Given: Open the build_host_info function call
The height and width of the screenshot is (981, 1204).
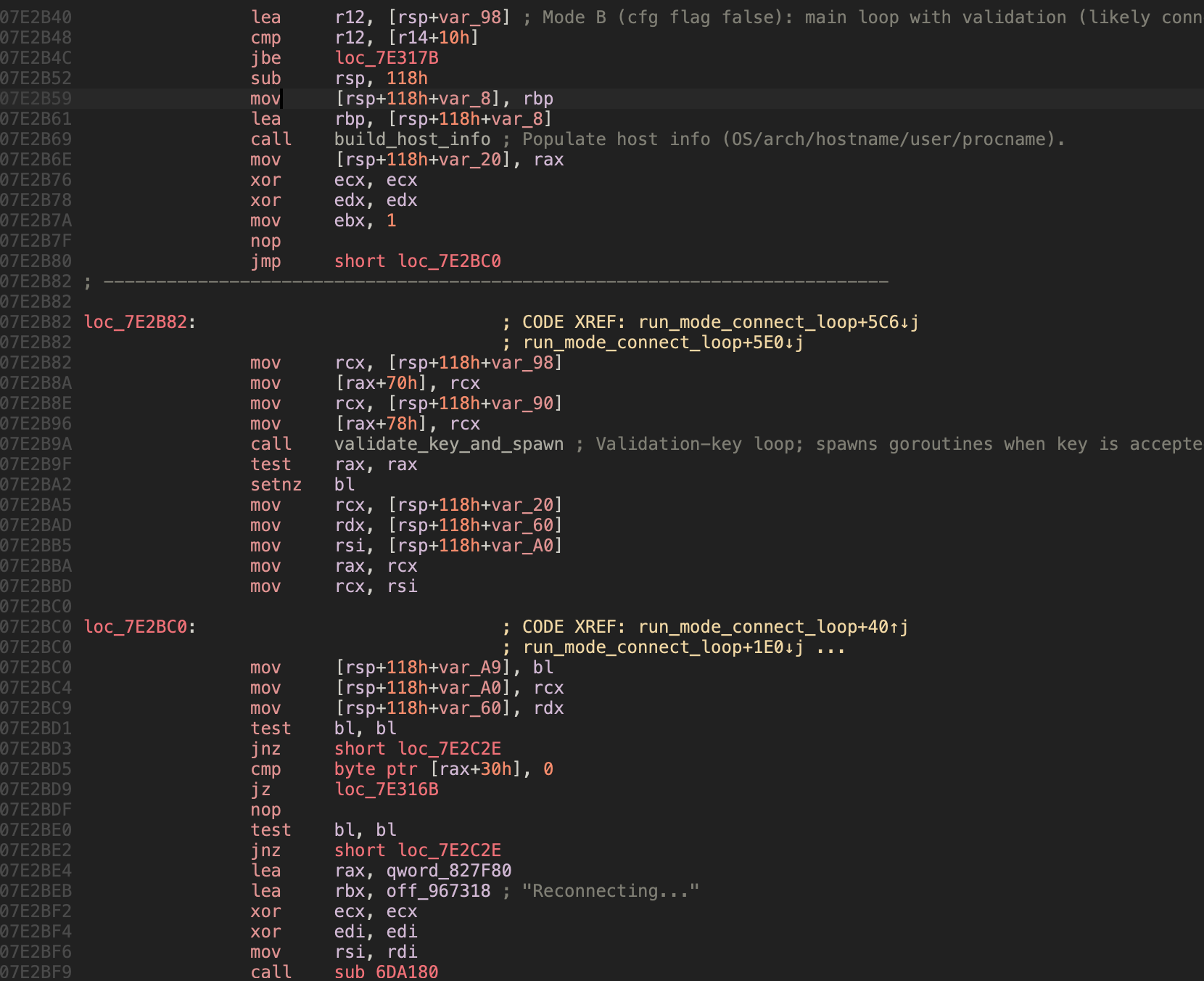Looking at the screenshot, I should [x=412, y=139].
